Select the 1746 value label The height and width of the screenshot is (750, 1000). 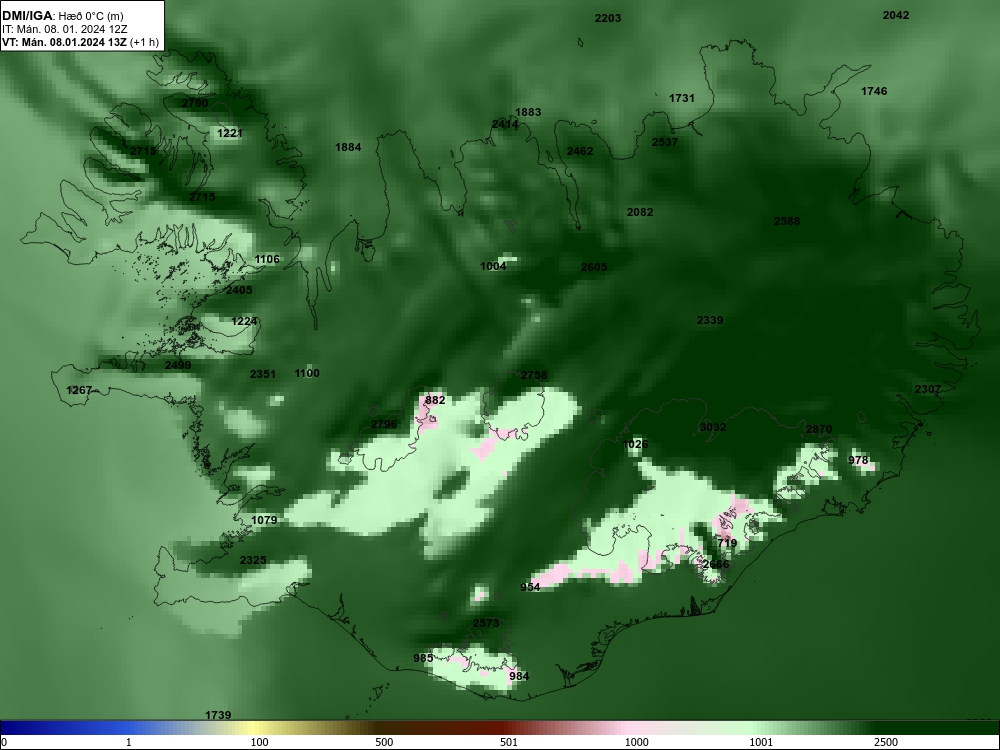click(x=874, y=91)
